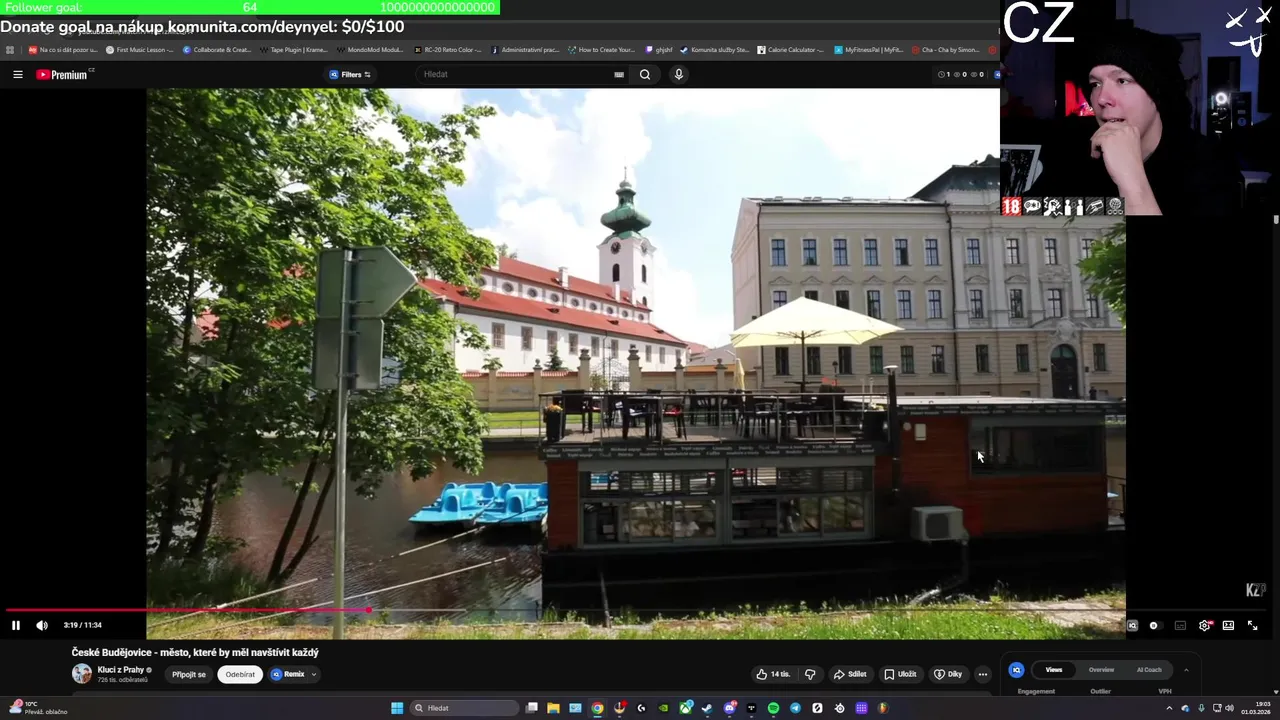Seek on the red video progress bar

187,609
